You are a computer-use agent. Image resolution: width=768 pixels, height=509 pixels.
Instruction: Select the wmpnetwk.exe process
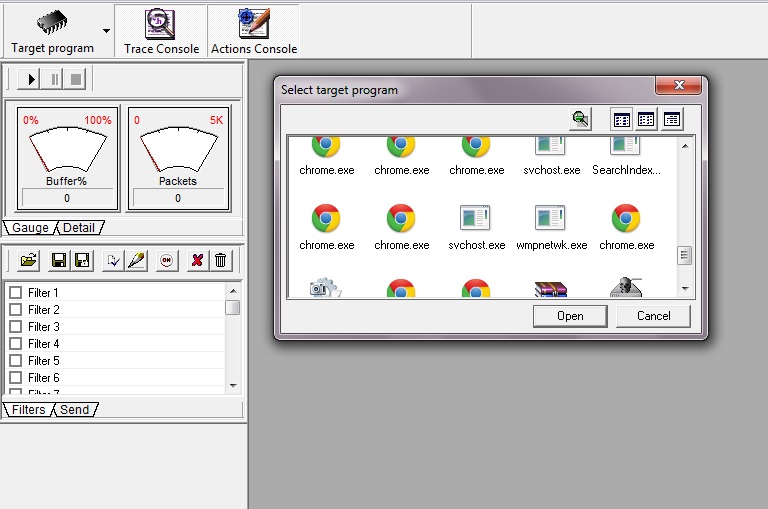pos(552,228)
